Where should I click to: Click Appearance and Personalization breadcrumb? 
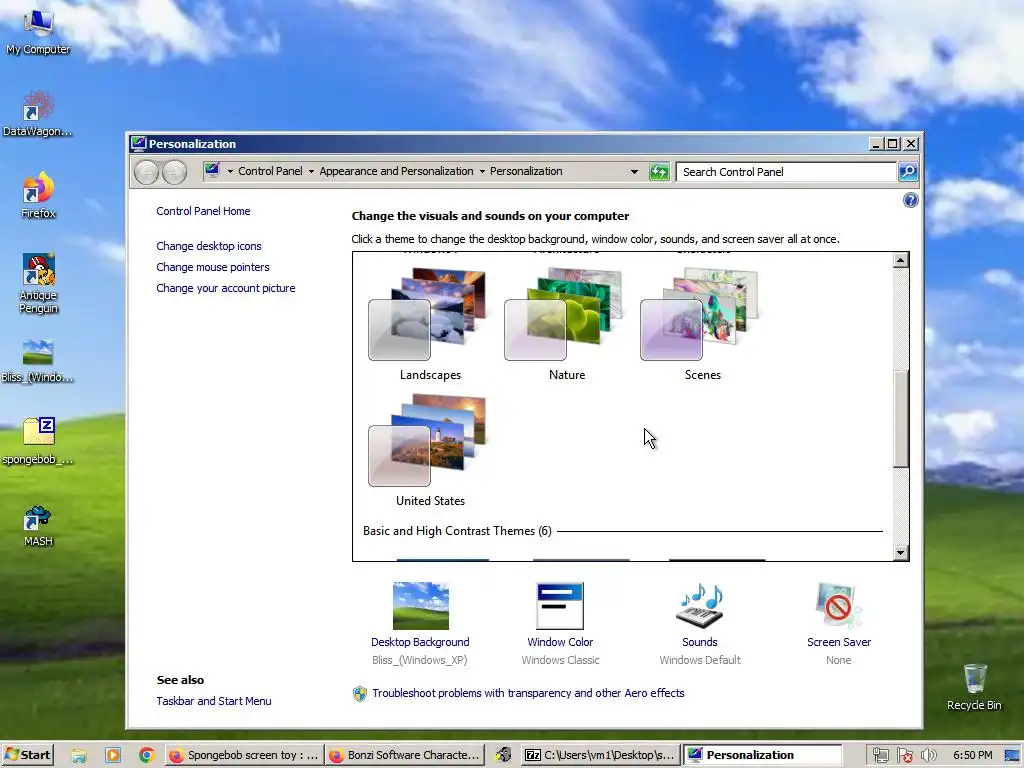tap(396, 171)
